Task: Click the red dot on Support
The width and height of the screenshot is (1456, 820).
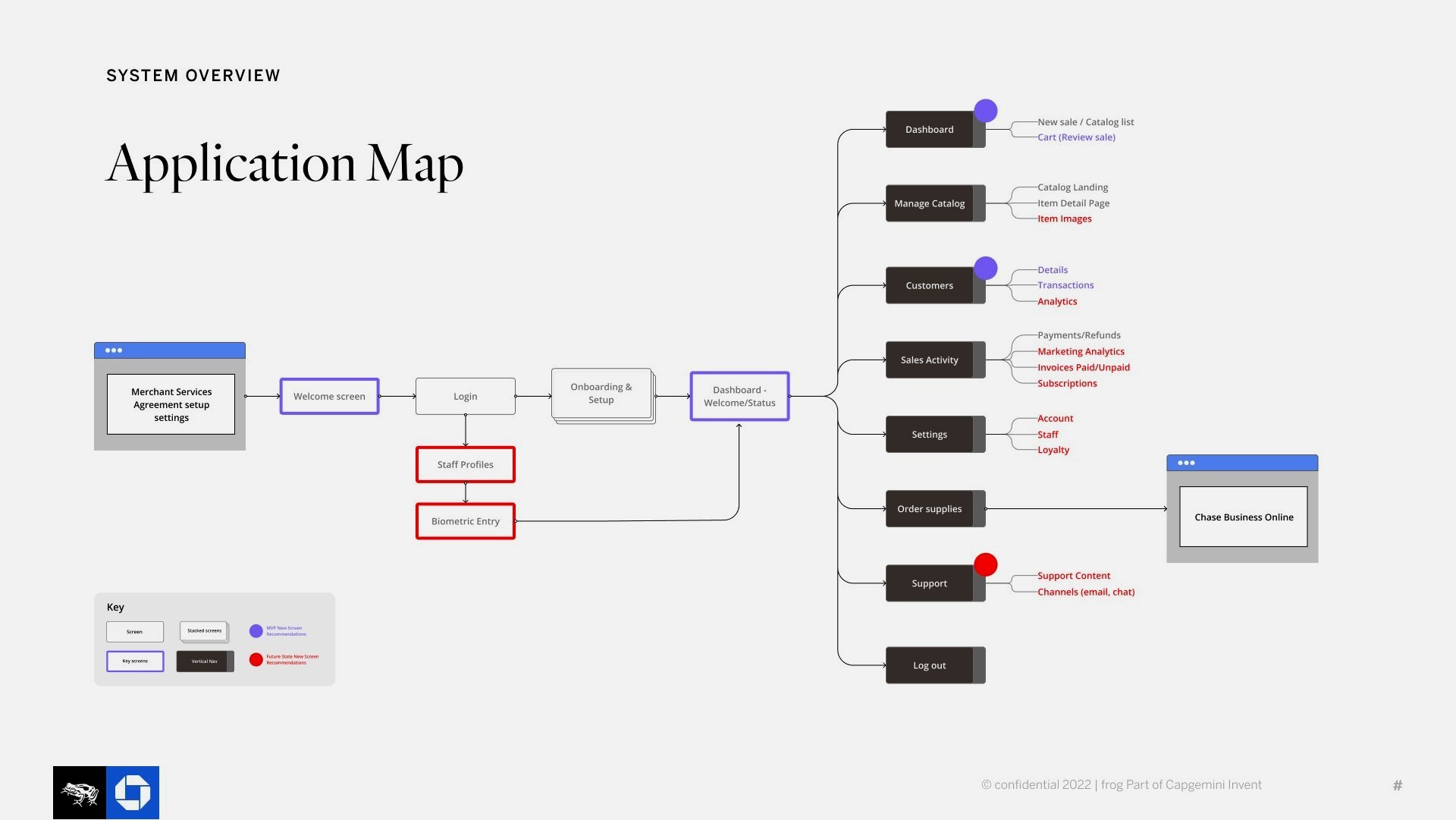Action: click(x=985, y=564)
